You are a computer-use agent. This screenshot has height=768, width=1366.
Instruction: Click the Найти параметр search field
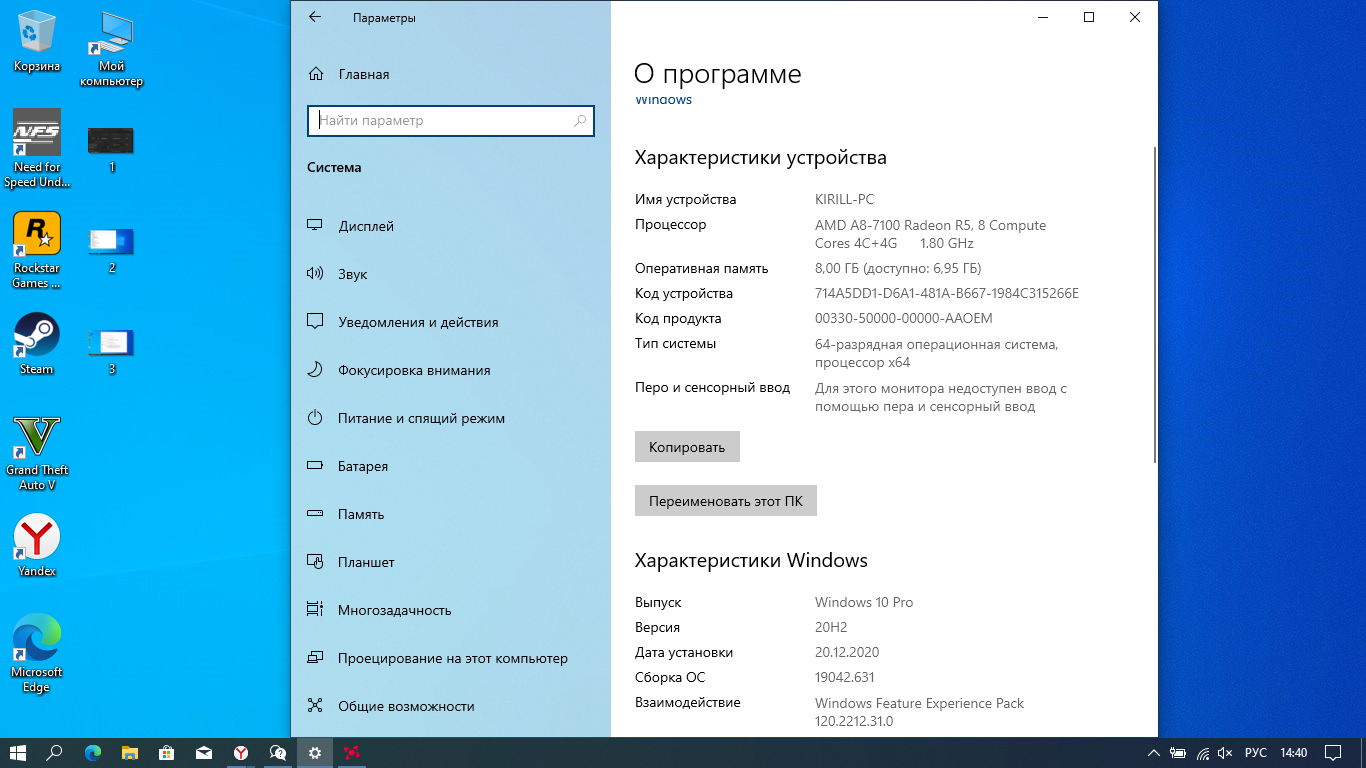pos(451,120)
